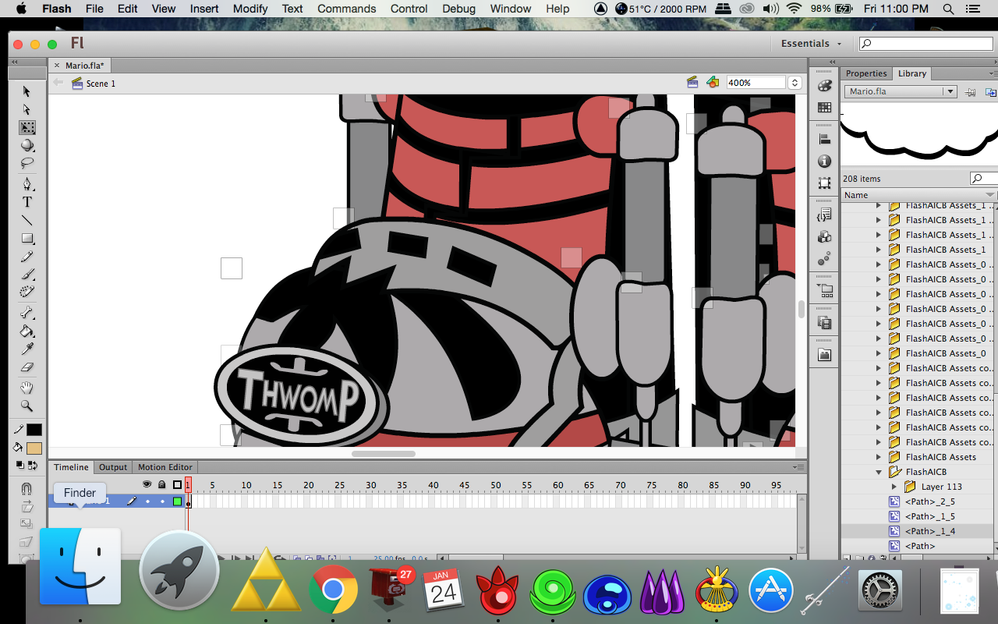
Task: Open the Transform panel icon
Action: click(x=824, y=183)
